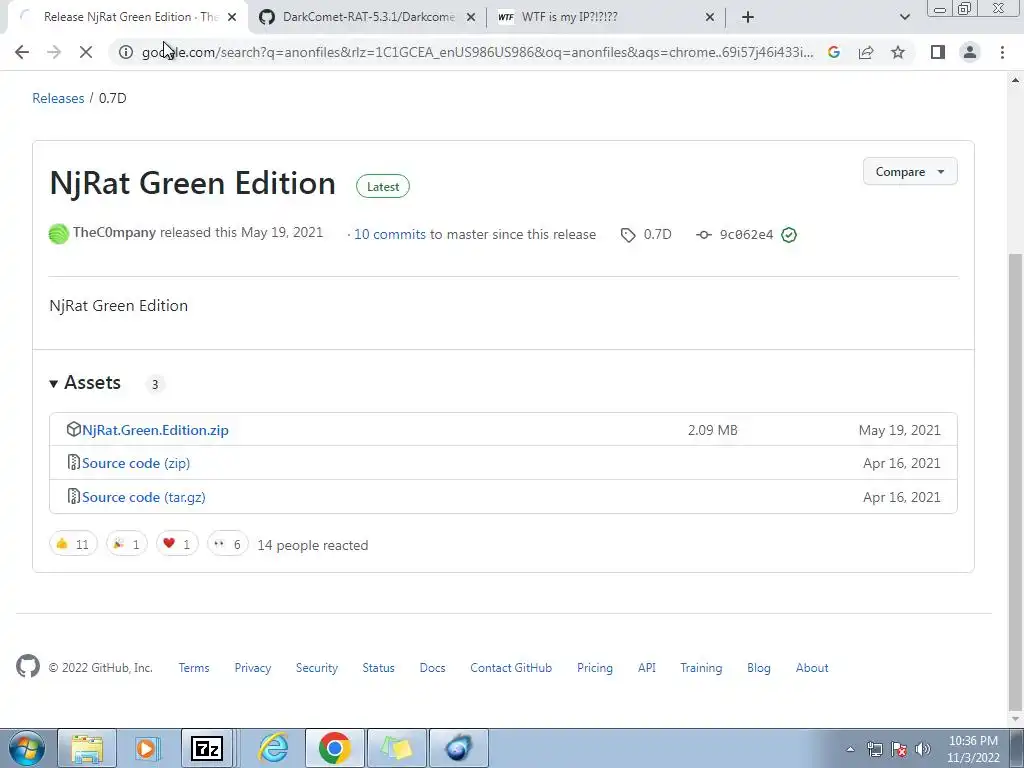Close the DarkComet-RAT tab

(x=471, y=17)
